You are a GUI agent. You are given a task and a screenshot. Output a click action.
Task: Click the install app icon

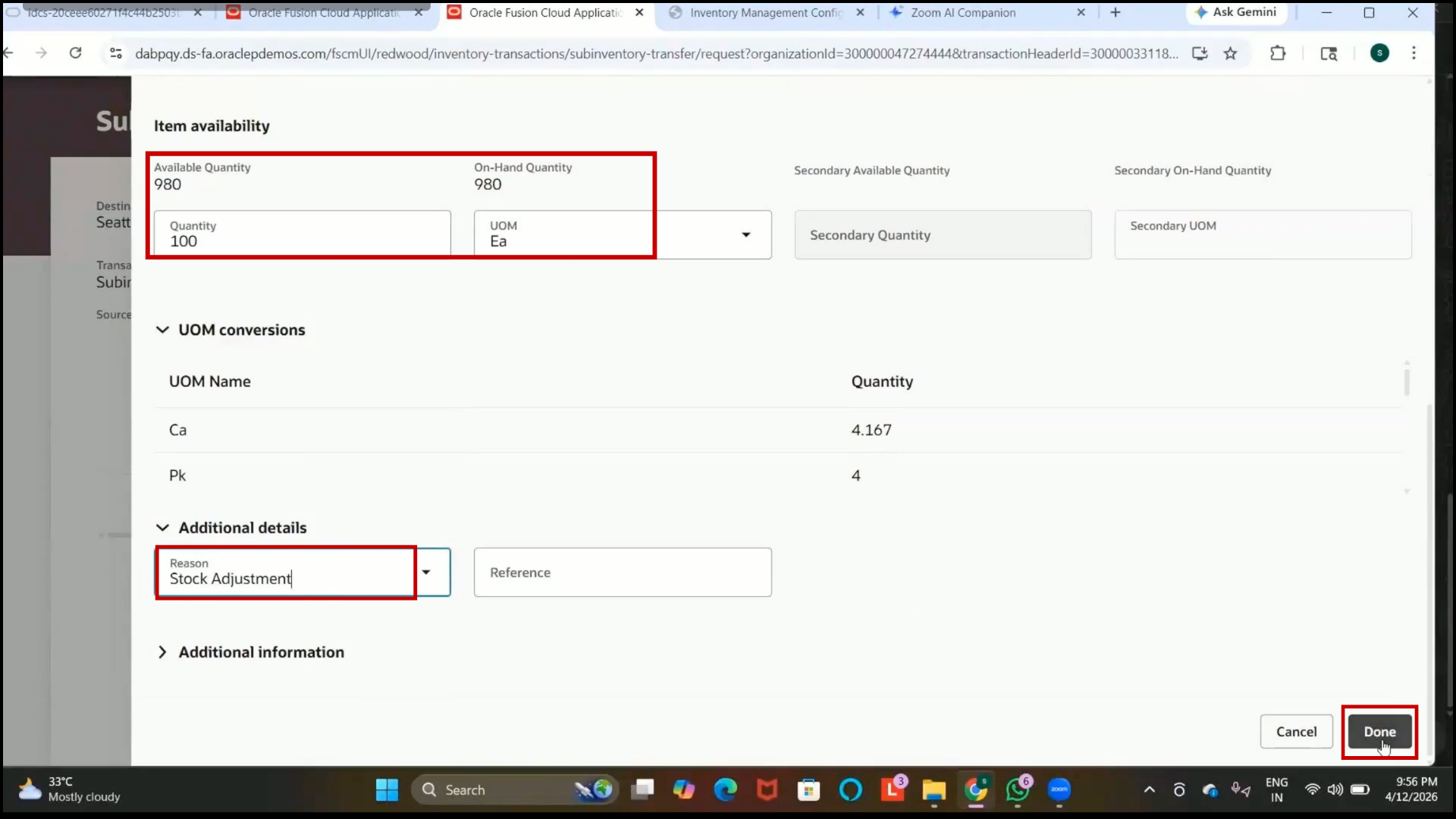point(1200,53)
